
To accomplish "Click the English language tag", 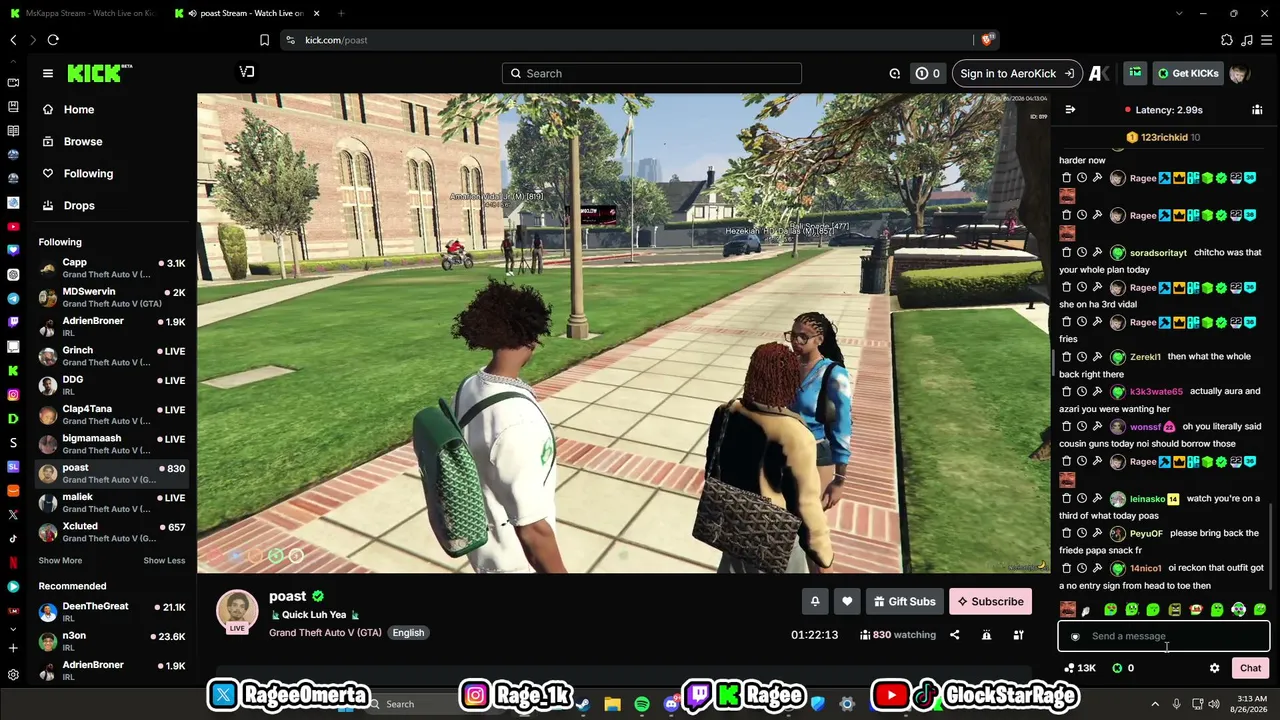I will coord(408,633).
